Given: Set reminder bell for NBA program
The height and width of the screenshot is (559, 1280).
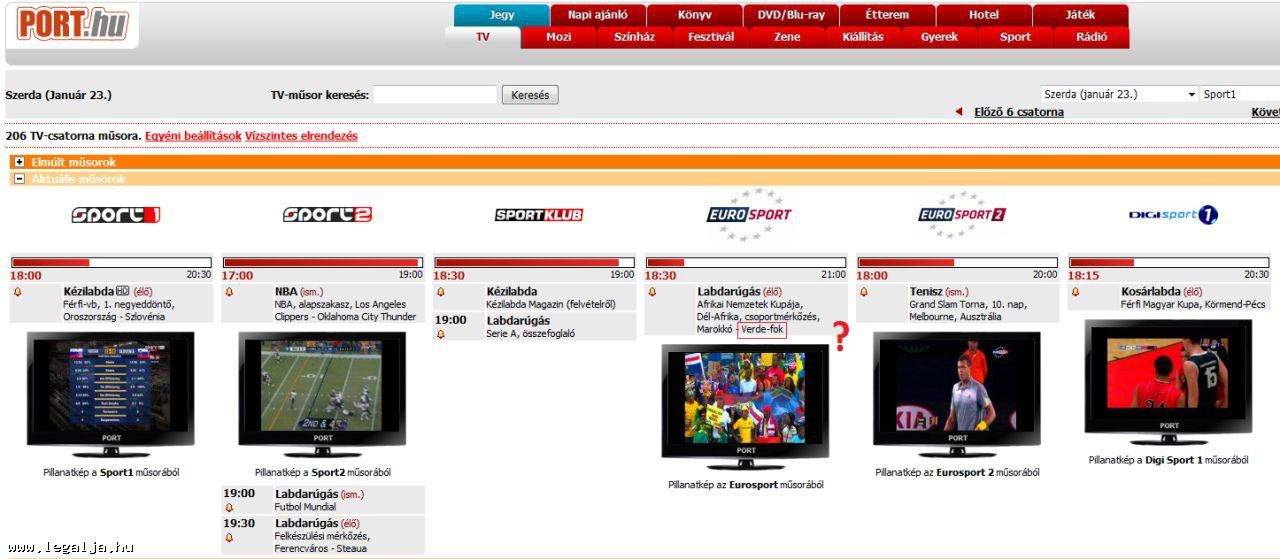Looking at the screenshot, I should pyautogui.click(x=229, y=292).
